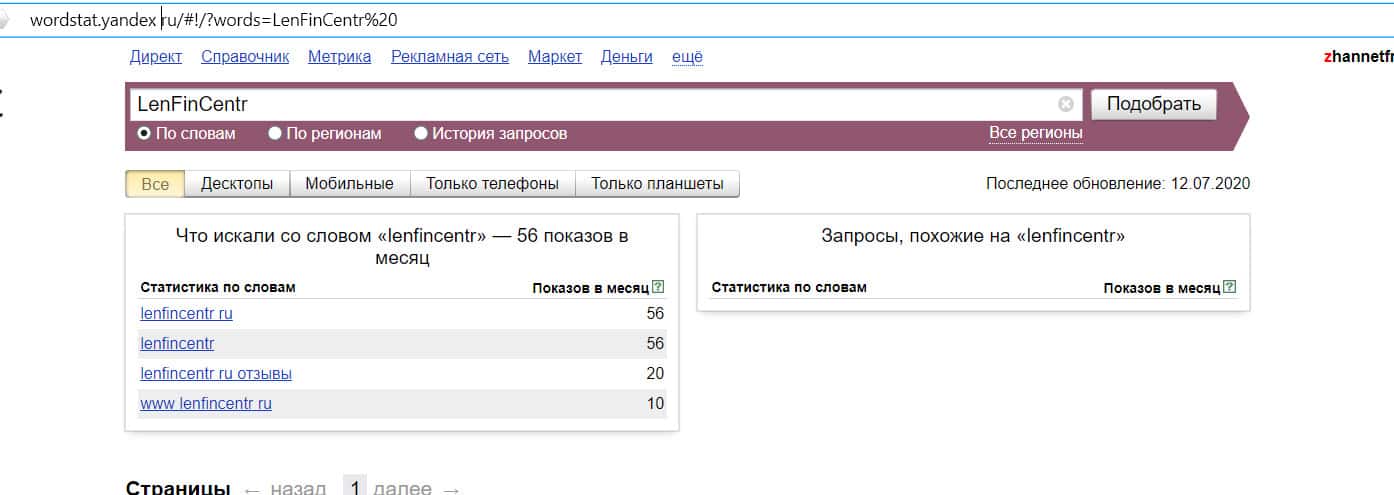Open the 'lenfincentr ru отзывы' query link
1394x495 pixels.
pyautogui.click(x=216, y=374)
